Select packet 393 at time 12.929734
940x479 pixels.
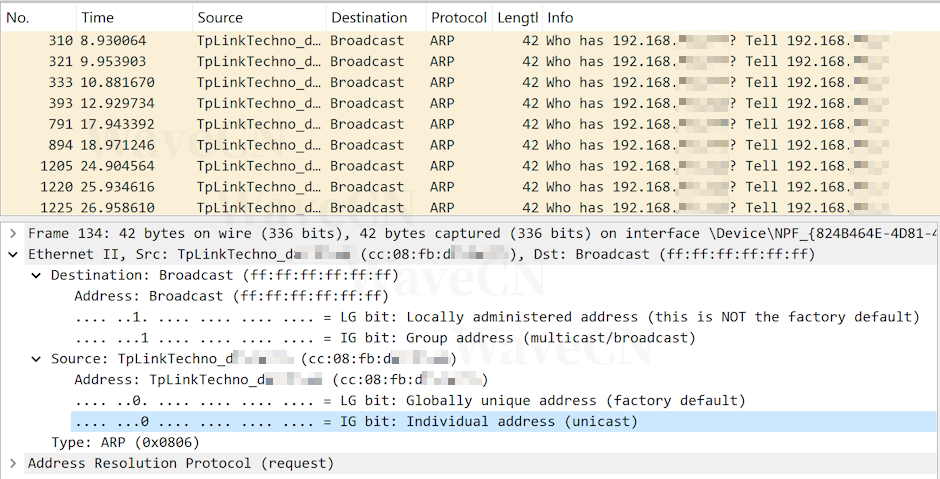400,104
